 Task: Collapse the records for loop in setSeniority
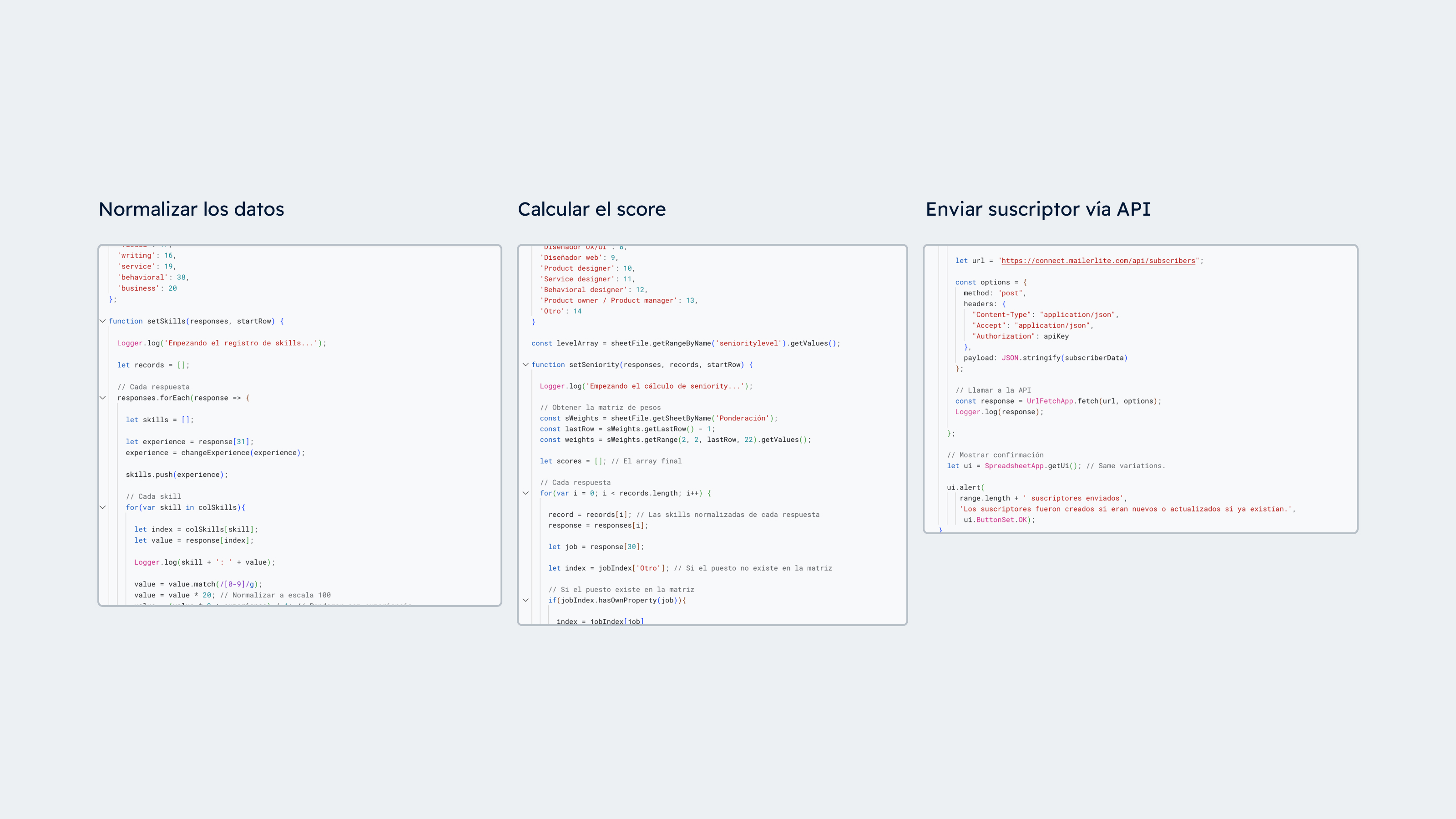click(x=526, y=492)
